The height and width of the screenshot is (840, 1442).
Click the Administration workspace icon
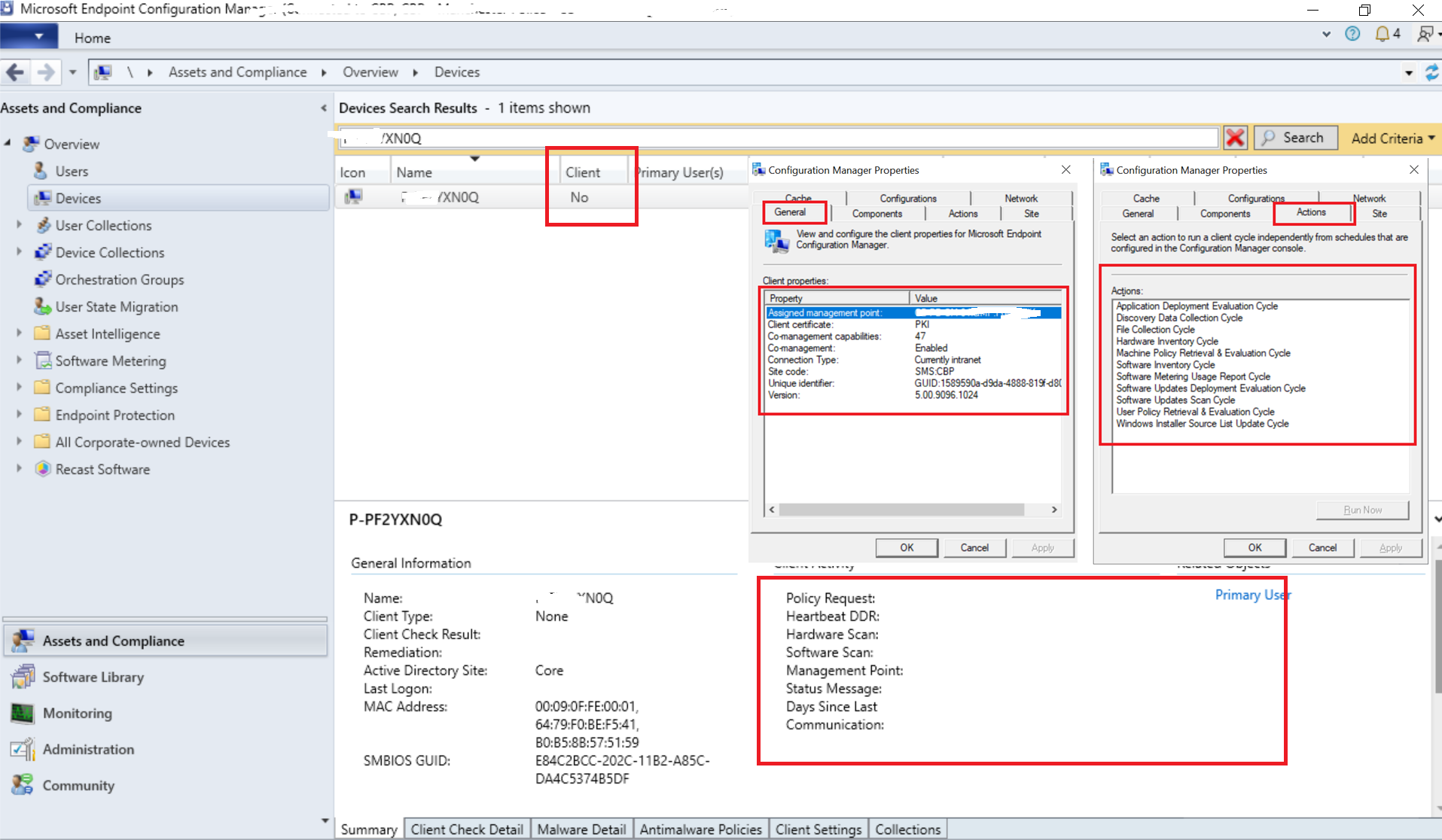click(23, 749)
